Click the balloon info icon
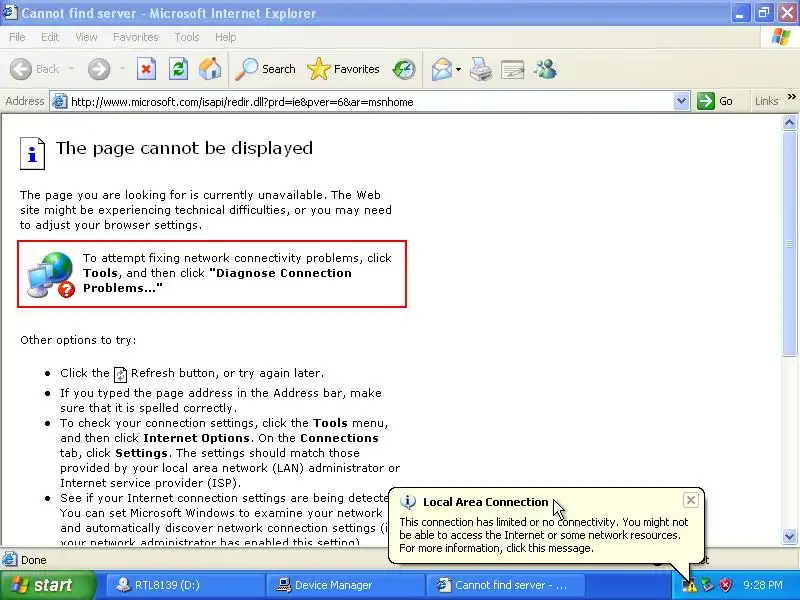The image size is (800, 600). tap(408, 502)
